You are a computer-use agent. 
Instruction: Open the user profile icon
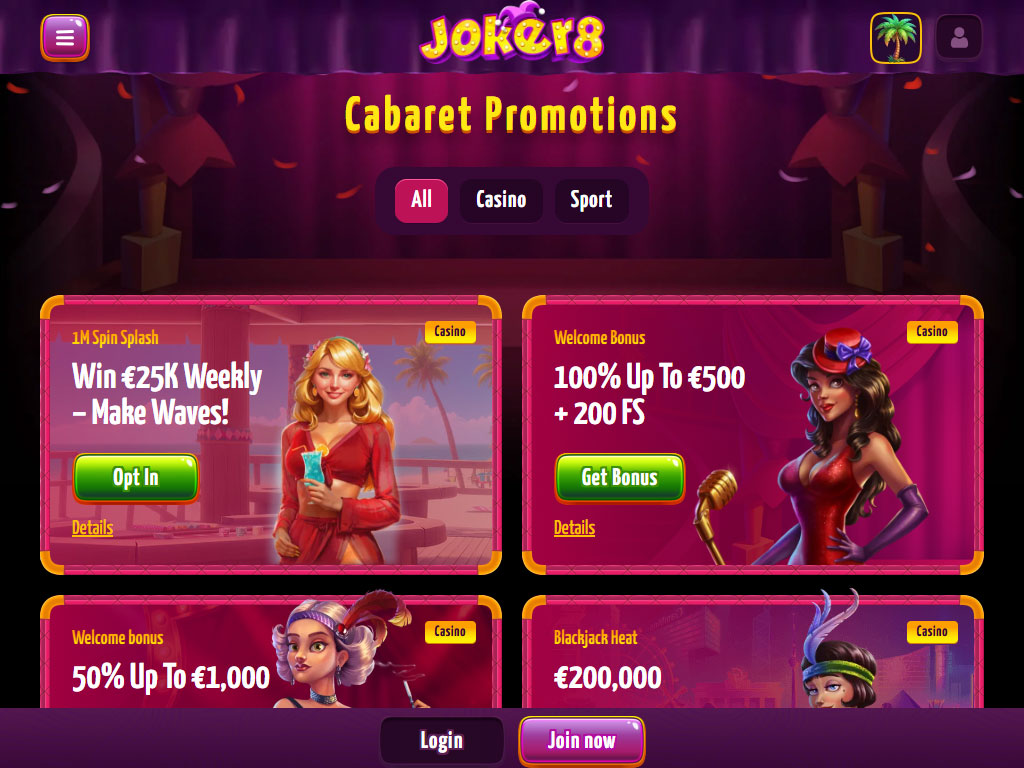pos(959,39)
